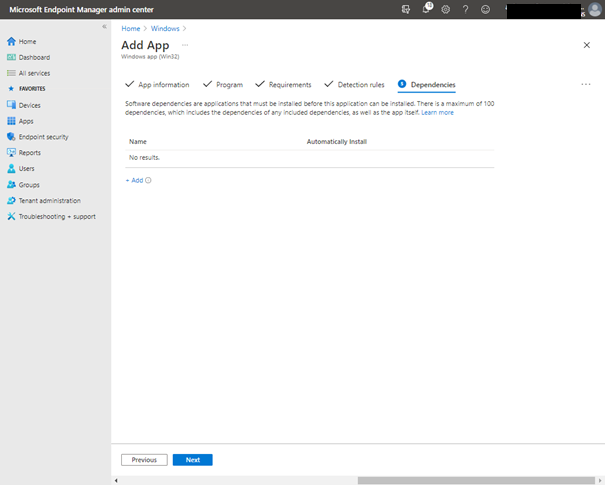
Task: Click + Add to add a dependency
Action: pyautogui.click(x=134, y=180)
